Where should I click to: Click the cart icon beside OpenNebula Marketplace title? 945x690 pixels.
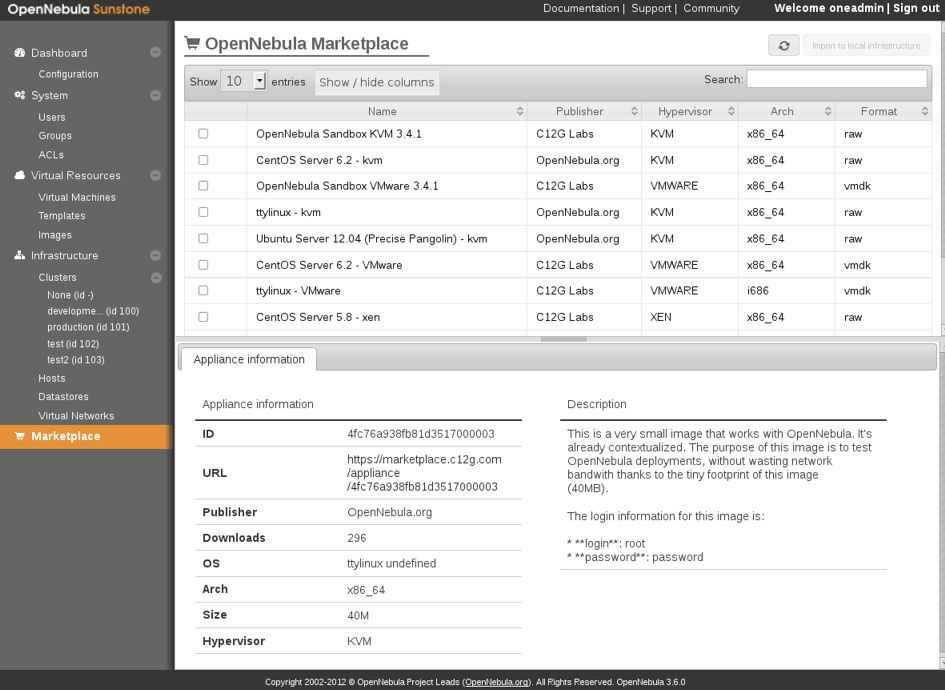pyautogui.click(x=192, y=43)
